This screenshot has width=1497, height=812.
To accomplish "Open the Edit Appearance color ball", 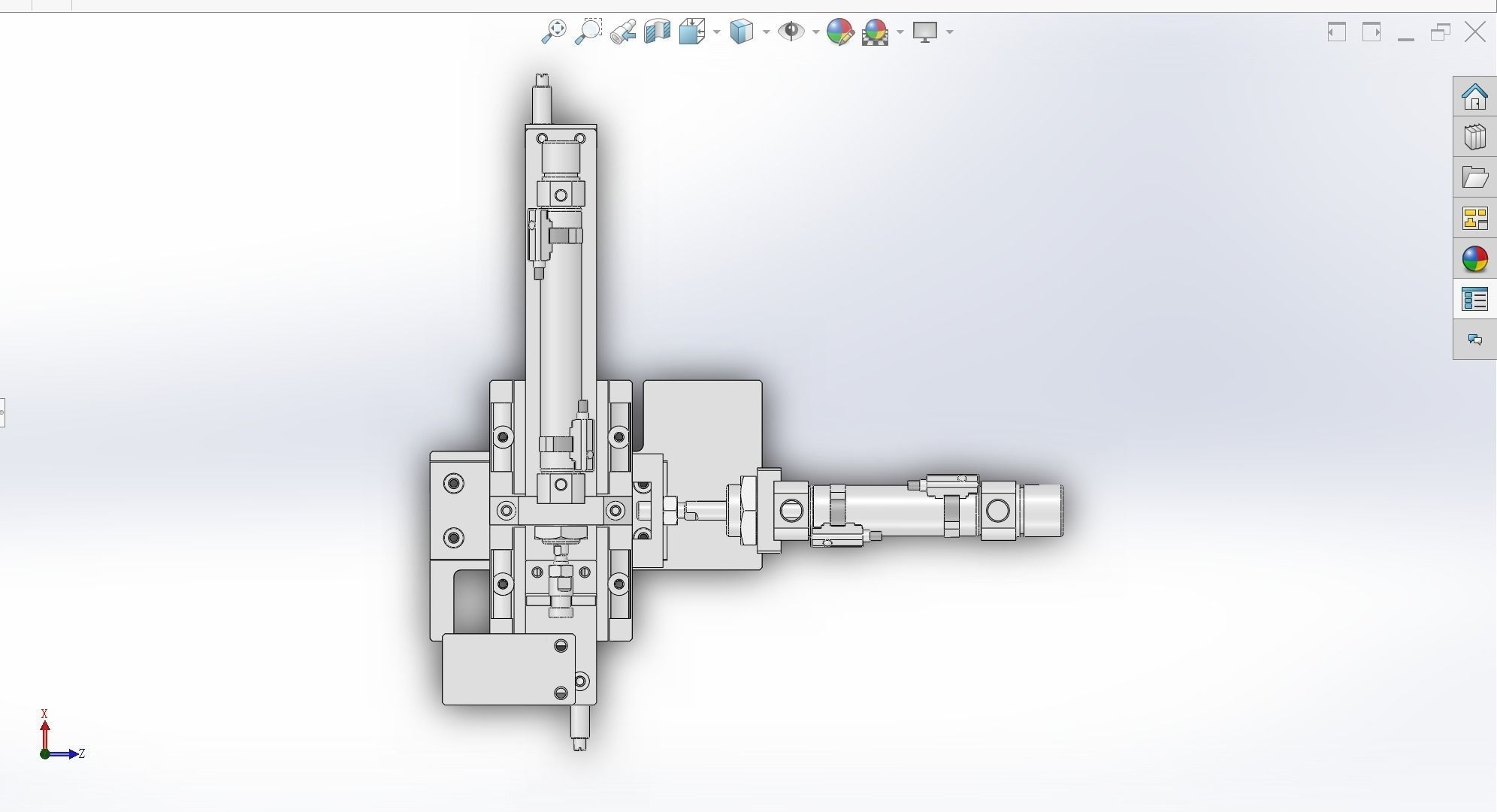I will point(839,32).
